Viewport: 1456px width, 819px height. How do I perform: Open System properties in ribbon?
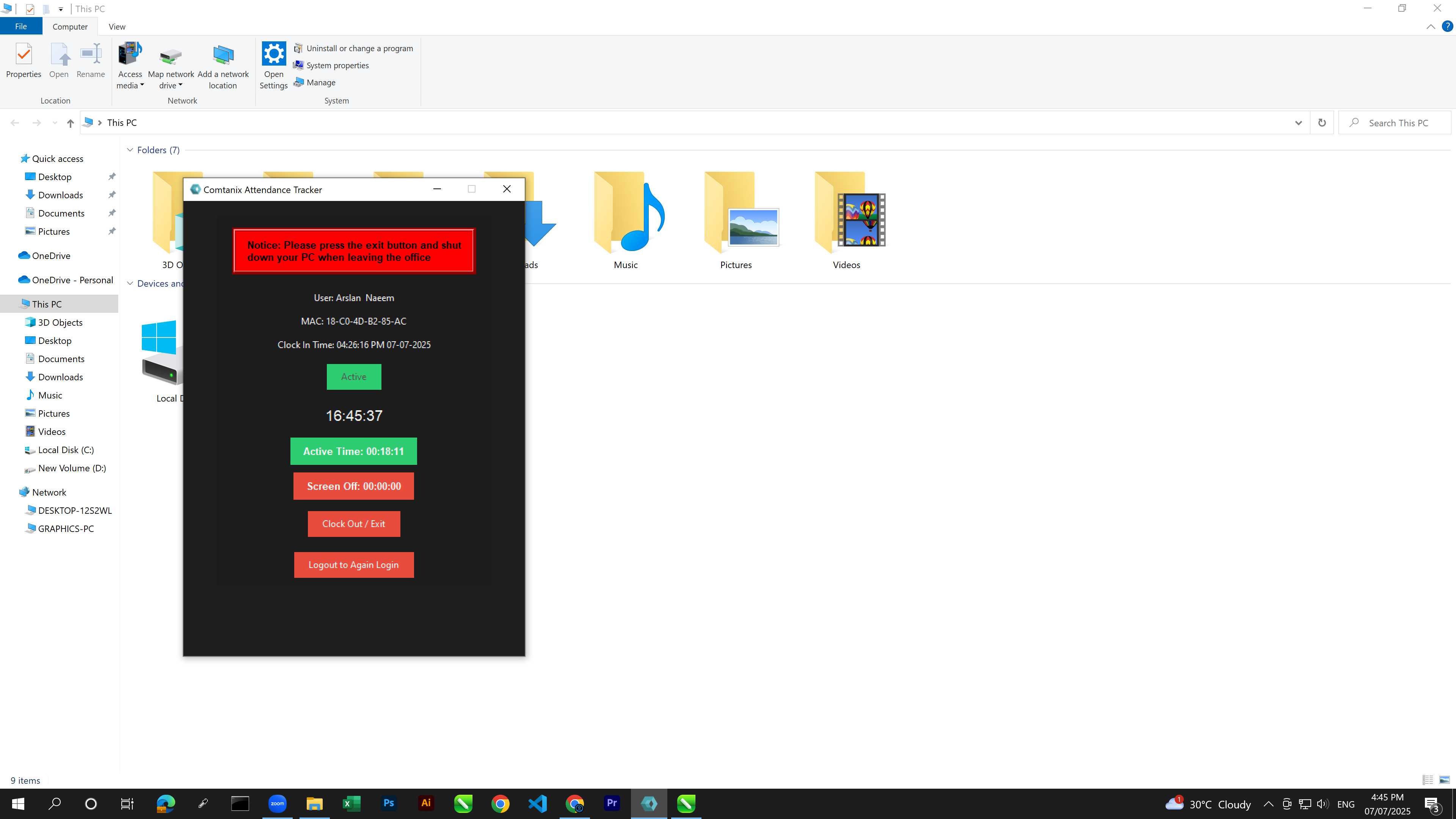pos(331,66)
